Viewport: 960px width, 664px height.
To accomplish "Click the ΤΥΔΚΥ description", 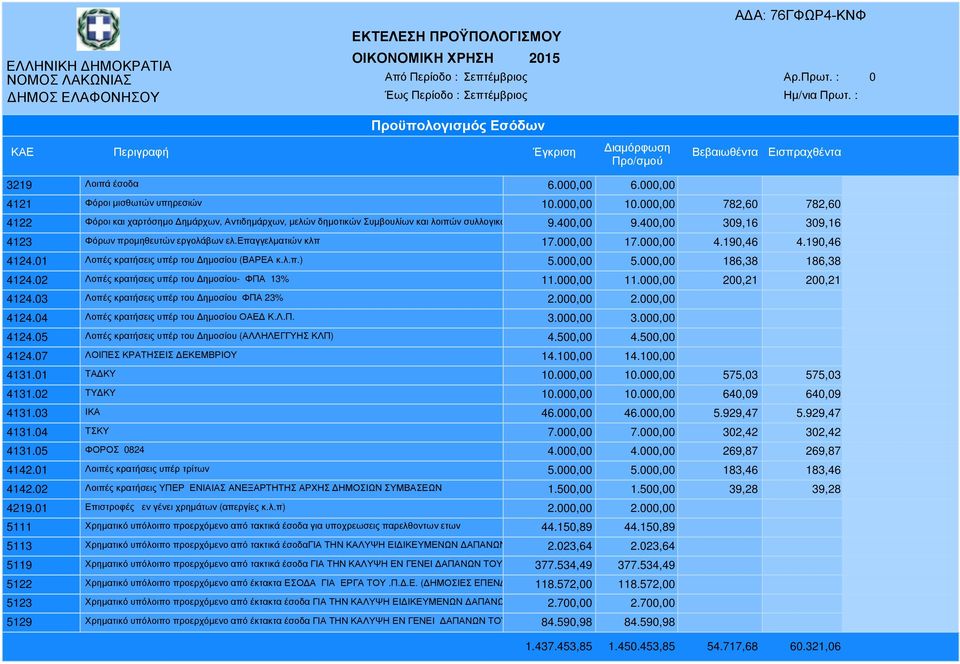I will pos(100,392).
